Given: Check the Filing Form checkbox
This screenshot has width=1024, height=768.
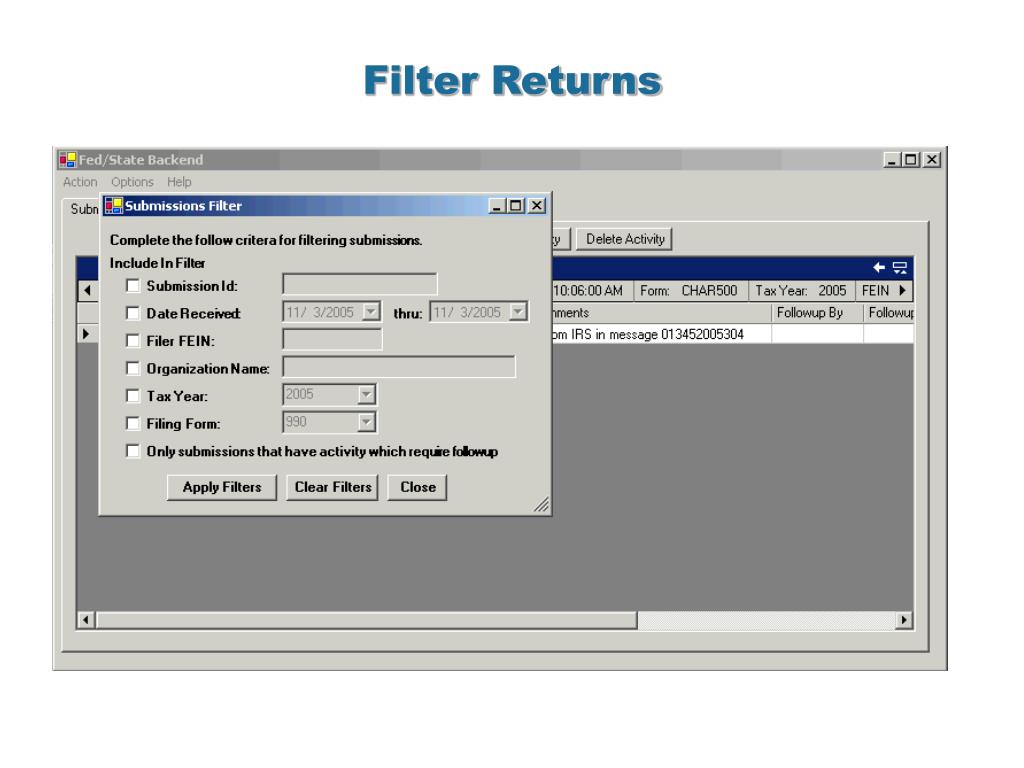Looking at the screenshot, I should (x=133, y=423).
